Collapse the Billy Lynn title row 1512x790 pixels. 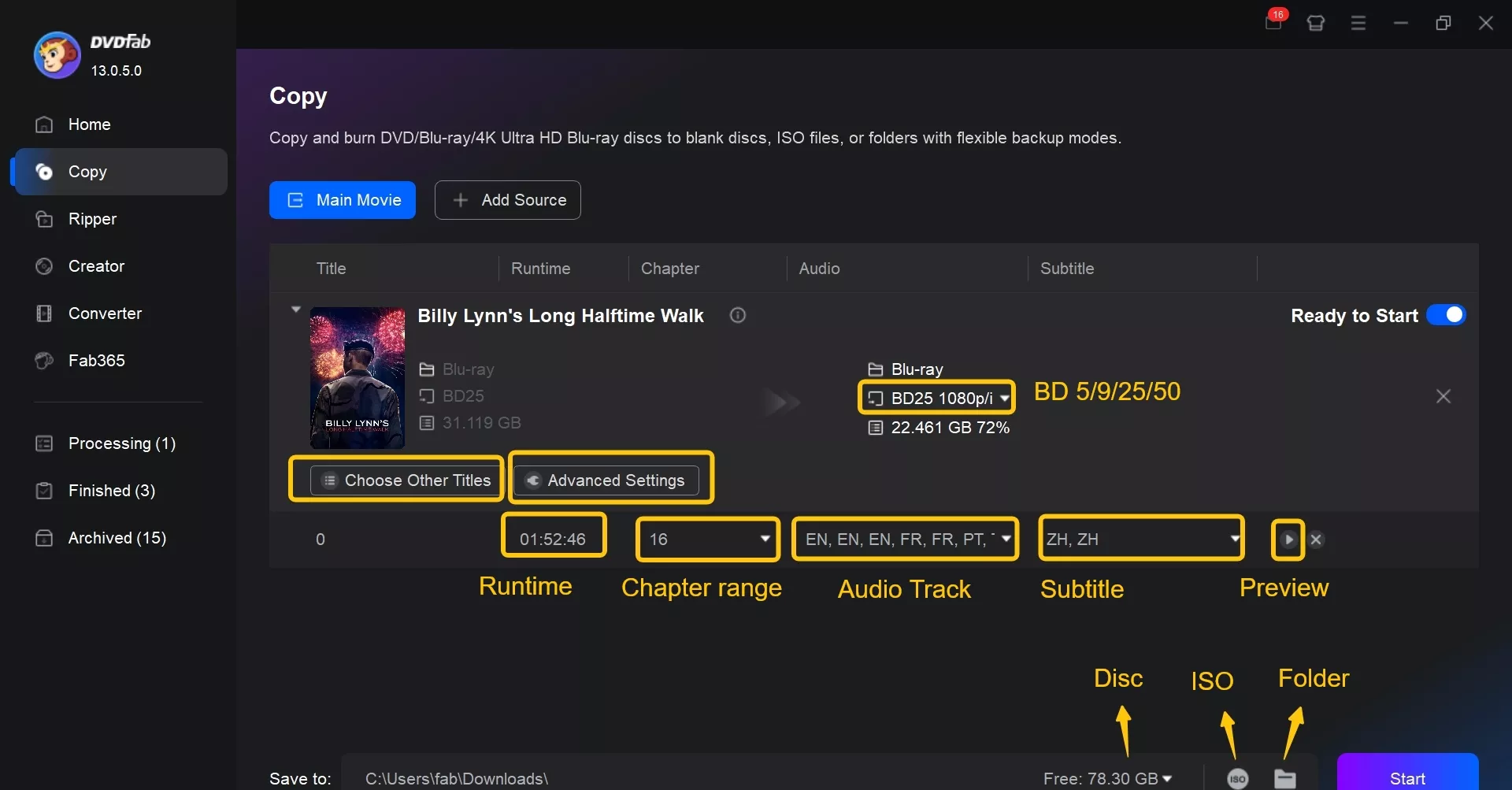tap(296, 309)
